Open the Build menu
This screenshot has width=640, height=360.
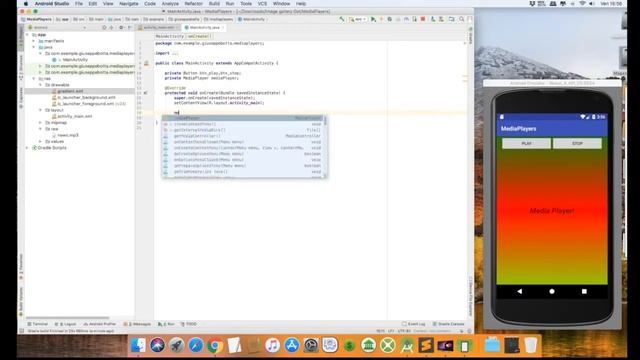(214, 4)
